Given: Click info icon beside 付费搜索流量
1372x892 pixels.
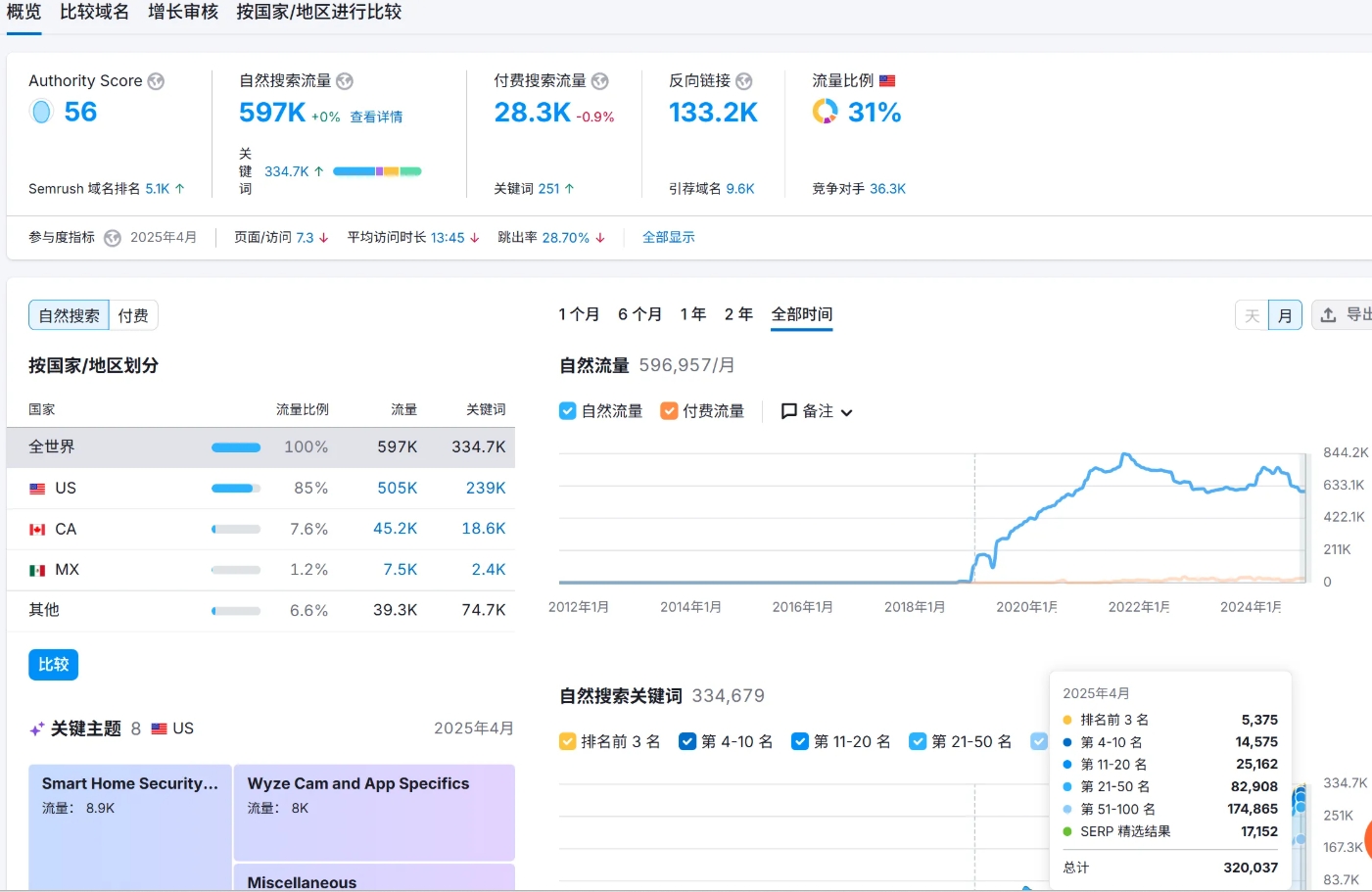Looking at the screenshot, I should coord(600,81).
